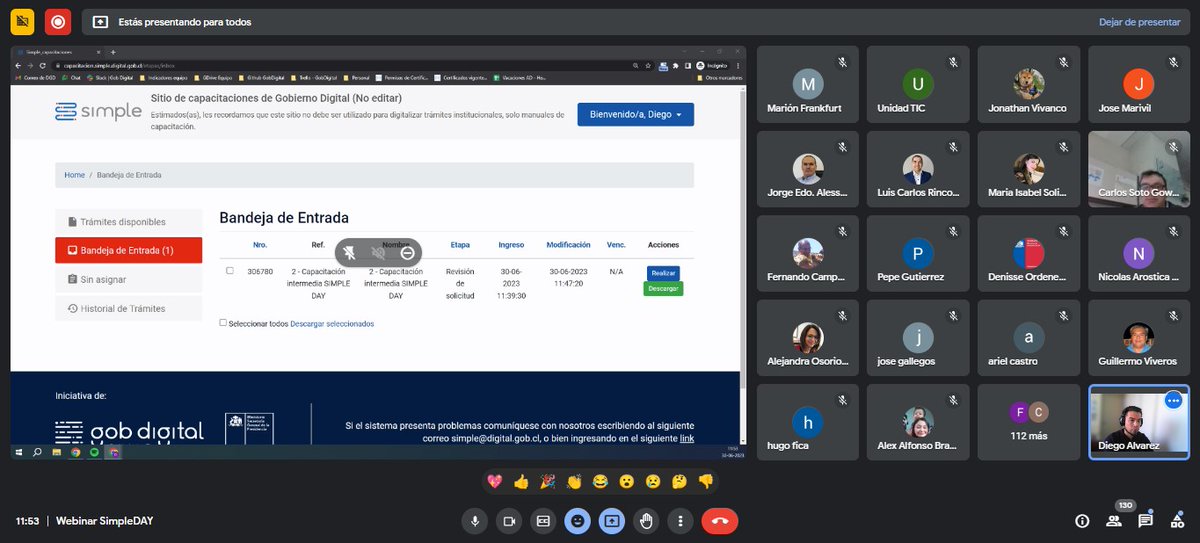Click the green 'Descargar' button
The height and width of the screenshot is (543, 1200).
pyautogui.click(x=663, y=288)
